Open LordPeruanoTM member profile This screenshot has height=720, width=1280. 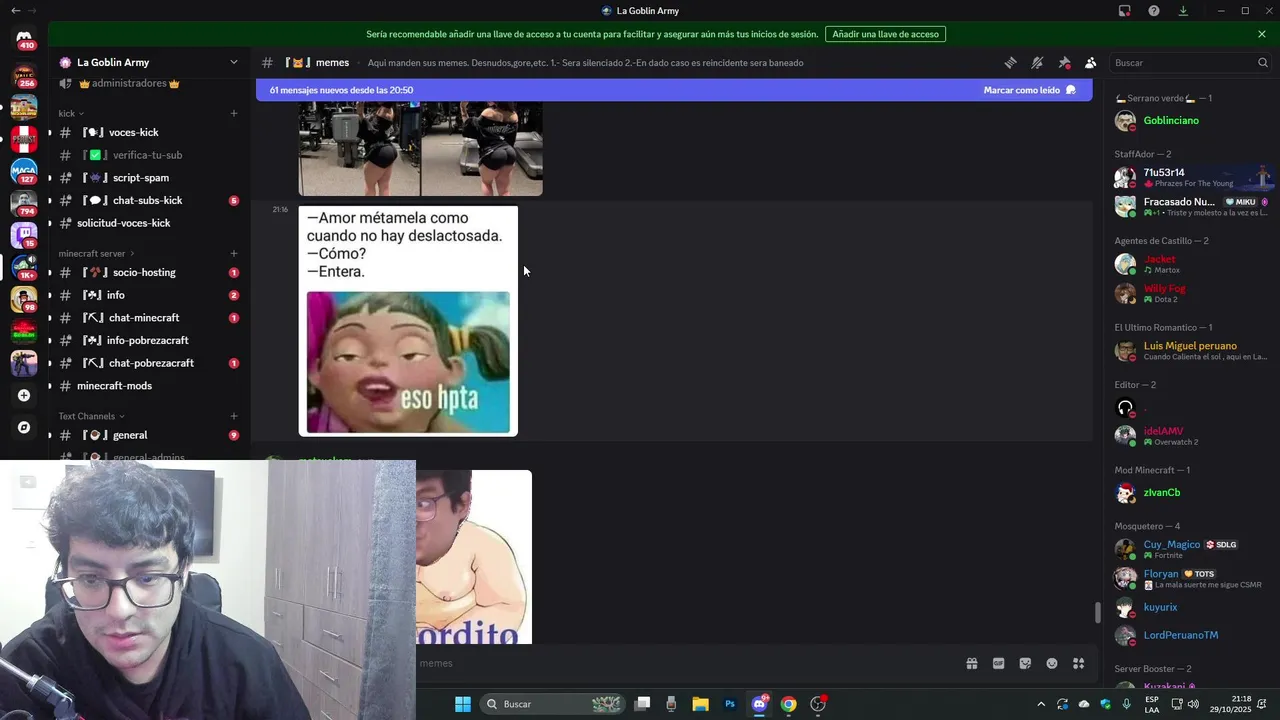tap(1190, 635)
